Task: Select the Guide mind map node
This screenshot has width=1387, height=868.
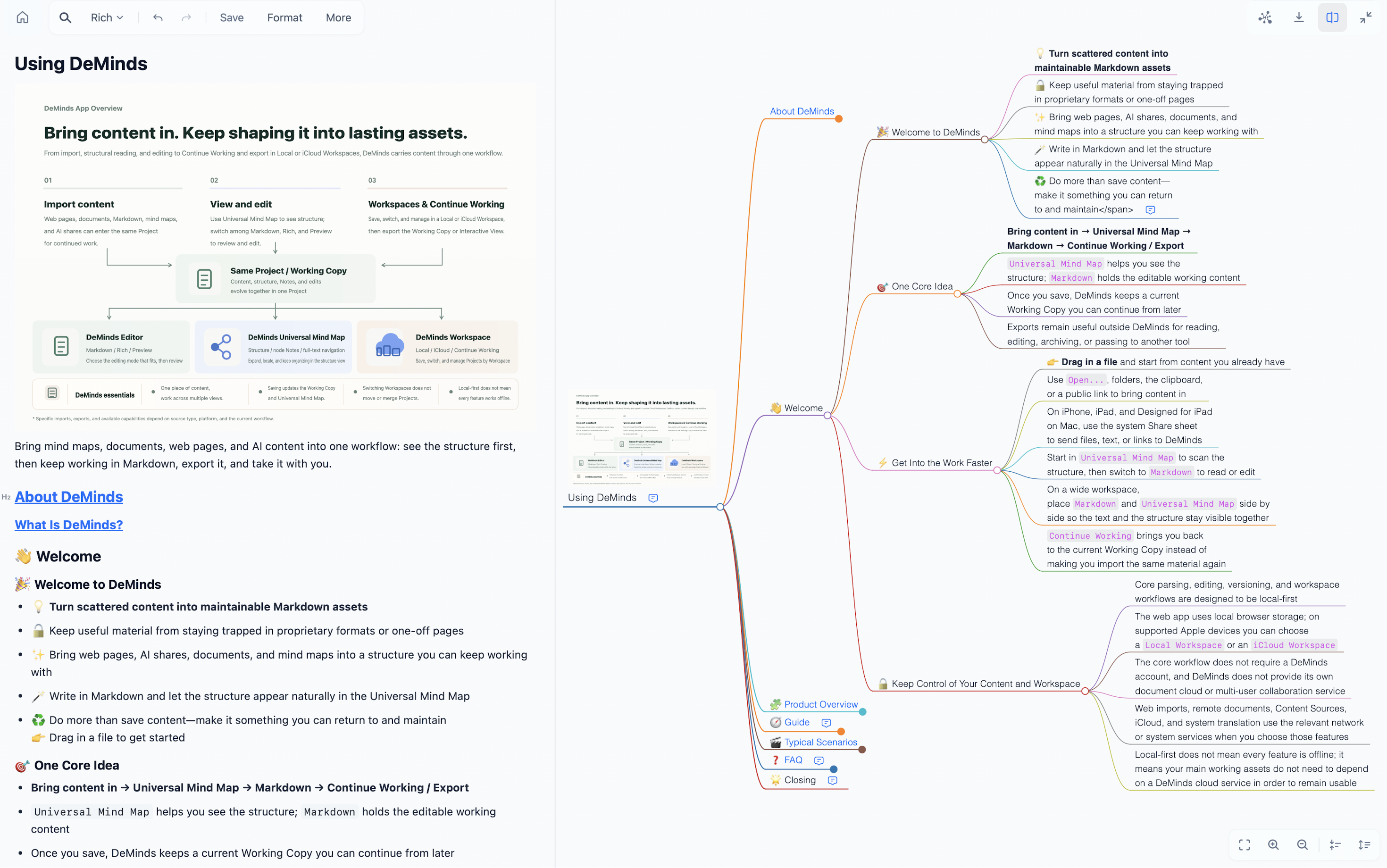Action: point(790,723)
